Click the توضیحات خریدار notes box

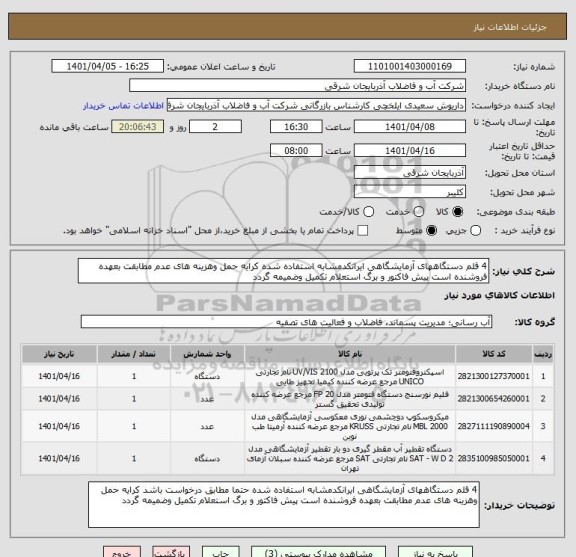click(284, 505)
